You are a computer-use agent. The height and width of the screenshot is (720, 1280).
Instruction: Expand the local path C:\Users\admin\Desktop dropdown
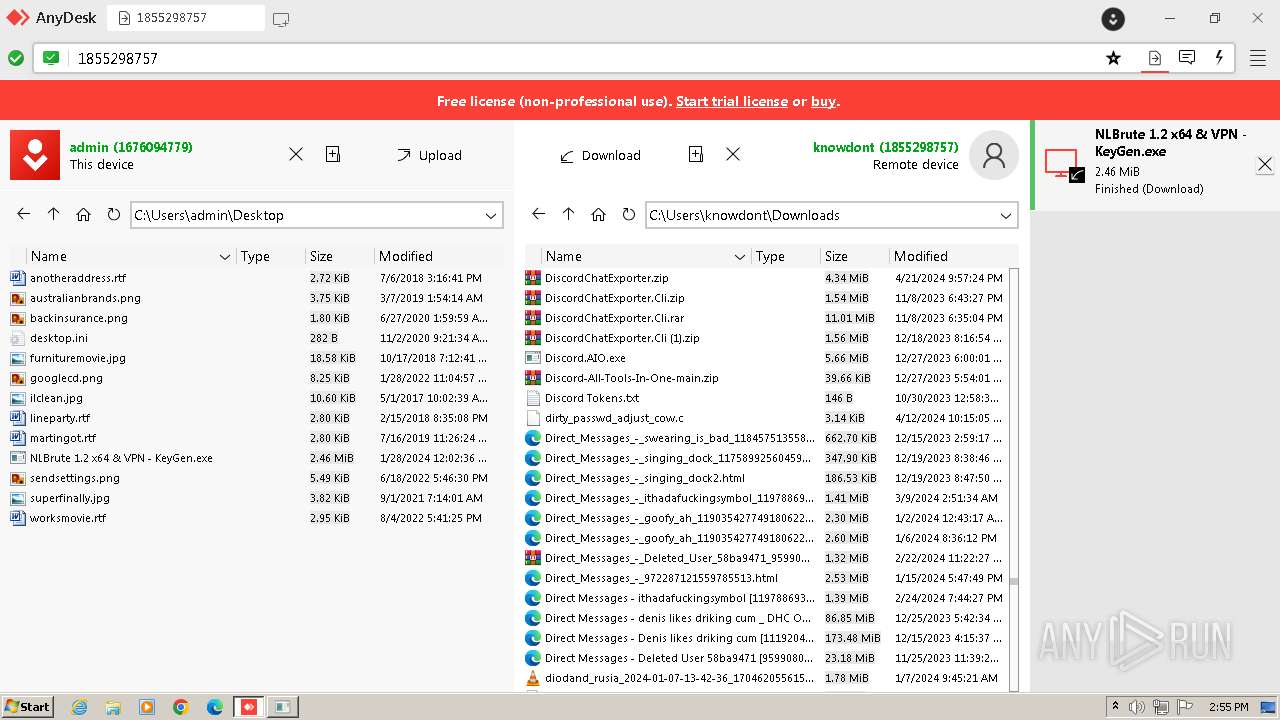(491, 215)
